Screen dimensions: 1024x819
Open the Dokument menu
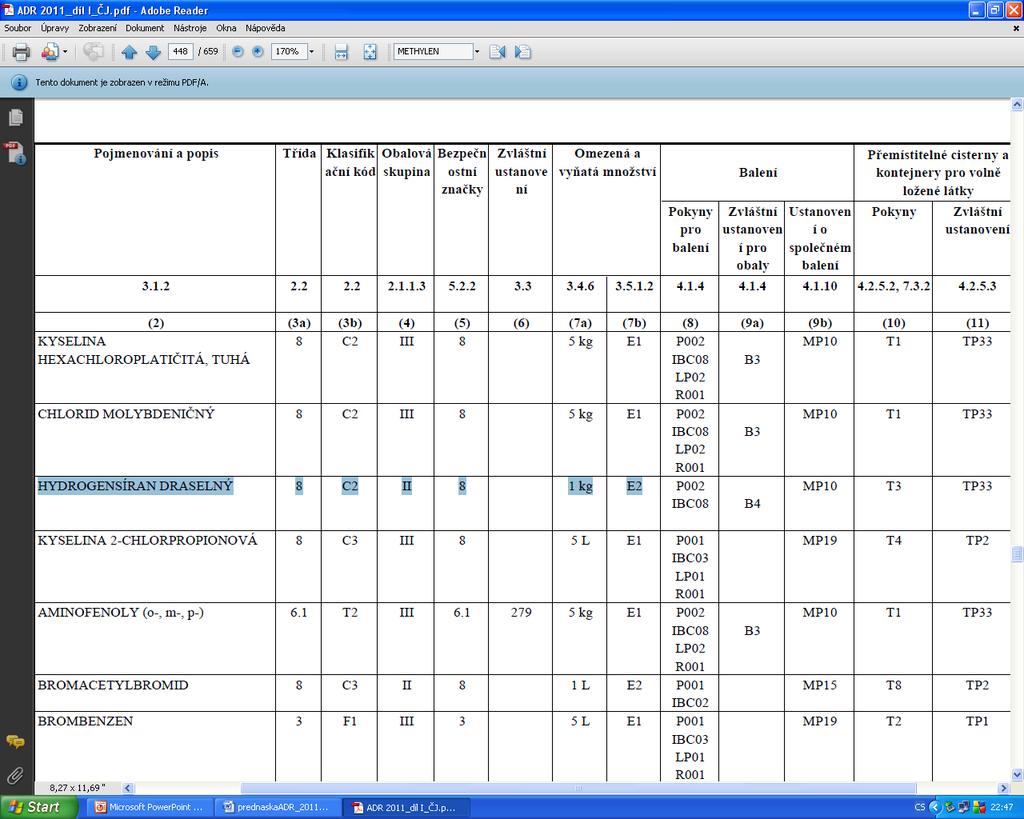[x=145, y=28]
